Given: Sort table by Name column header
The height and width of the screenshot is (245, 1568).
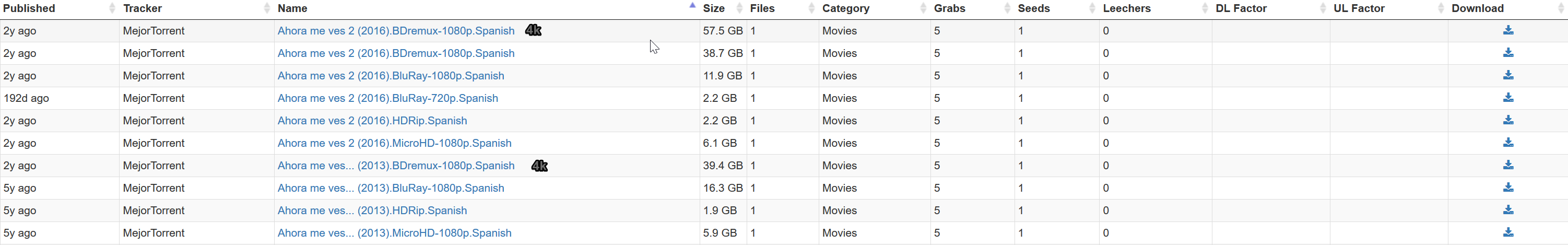Looking at the screenshot, I should (x=292, y=8).
